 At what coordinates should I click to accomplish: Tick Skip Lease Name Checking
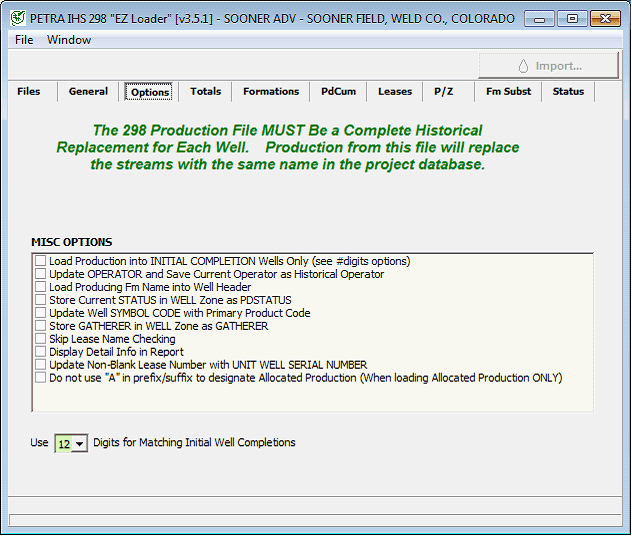click(41, 339)
